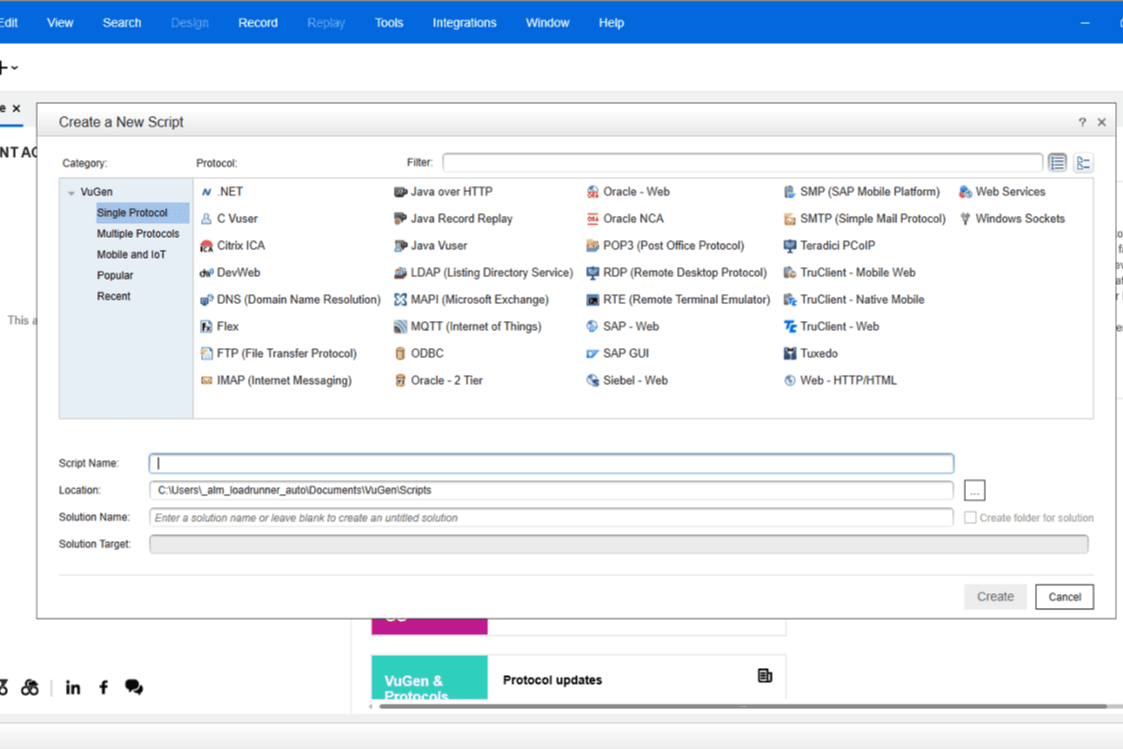This screenshot has height=749, width=1123.
Task: Choose the FTP (File Transfer Protocol) icon
Action: click(x=206, y=354)
